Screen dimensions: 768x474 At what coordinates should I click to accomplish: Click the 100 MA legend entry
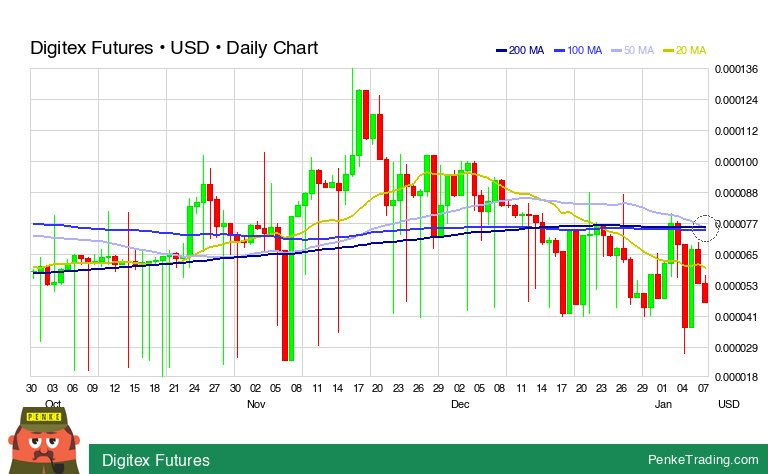pos(578,50)
